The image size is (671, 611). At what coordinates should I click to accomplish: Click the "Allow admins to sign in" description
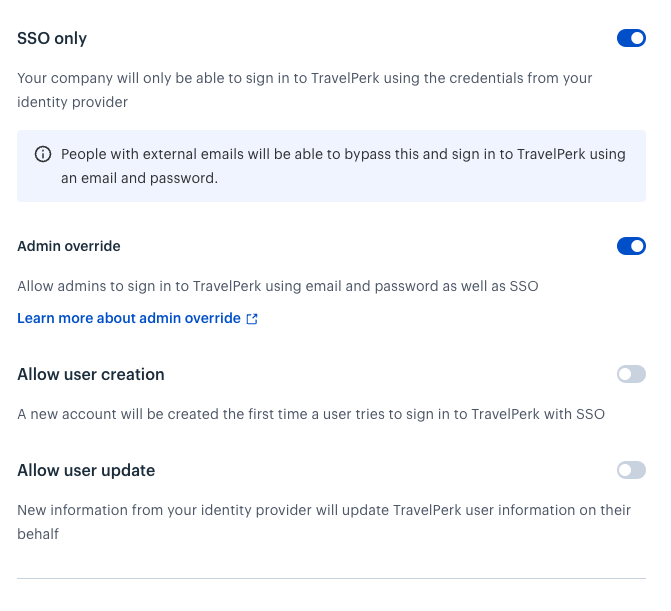pyautogui.click(x=278, y=286)
